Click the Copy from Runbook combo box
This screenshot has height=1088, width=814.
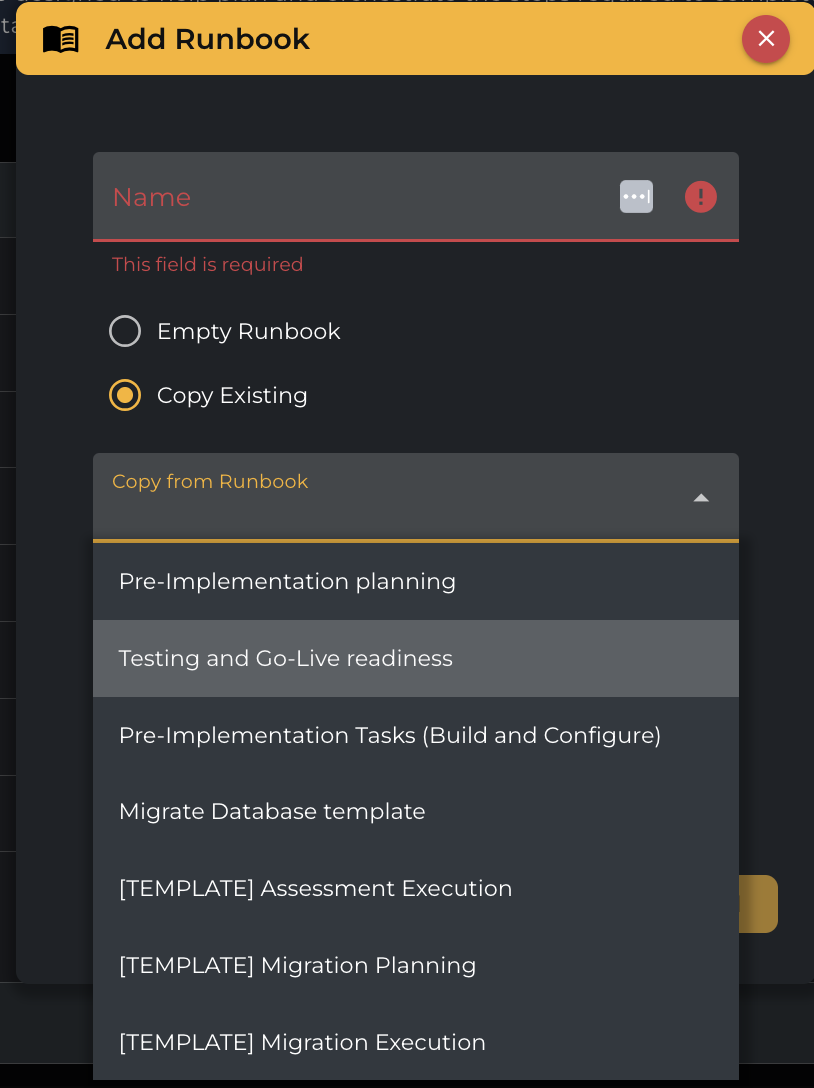pos(400,498)
